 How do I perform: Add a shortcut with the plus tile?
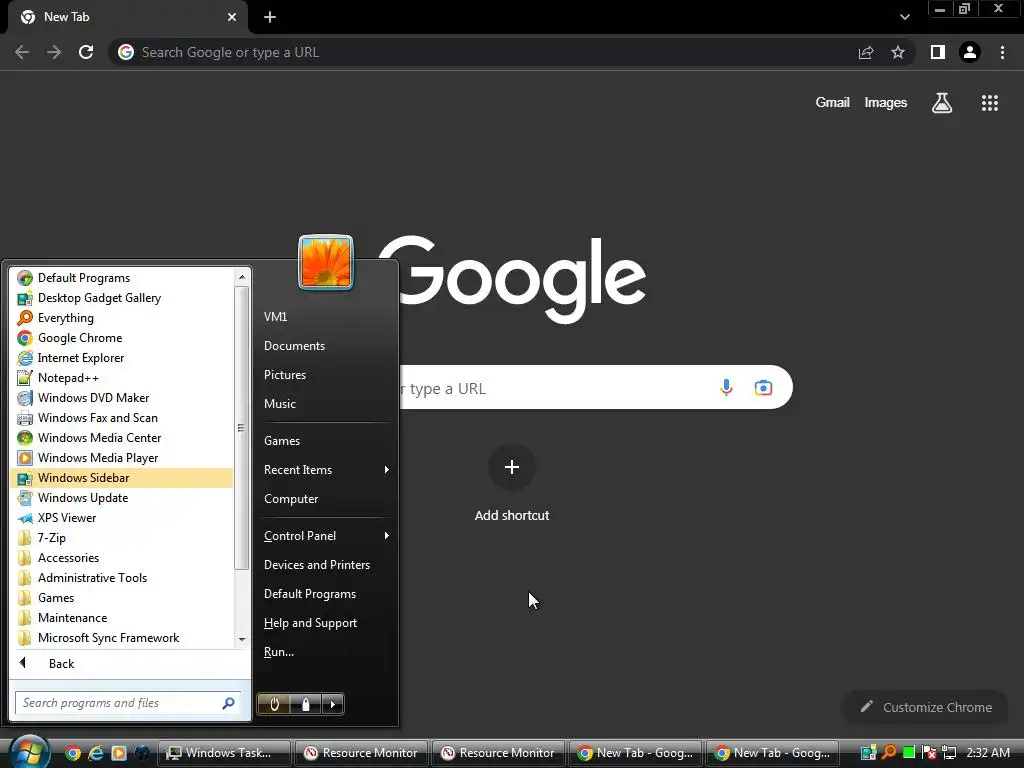512,468
